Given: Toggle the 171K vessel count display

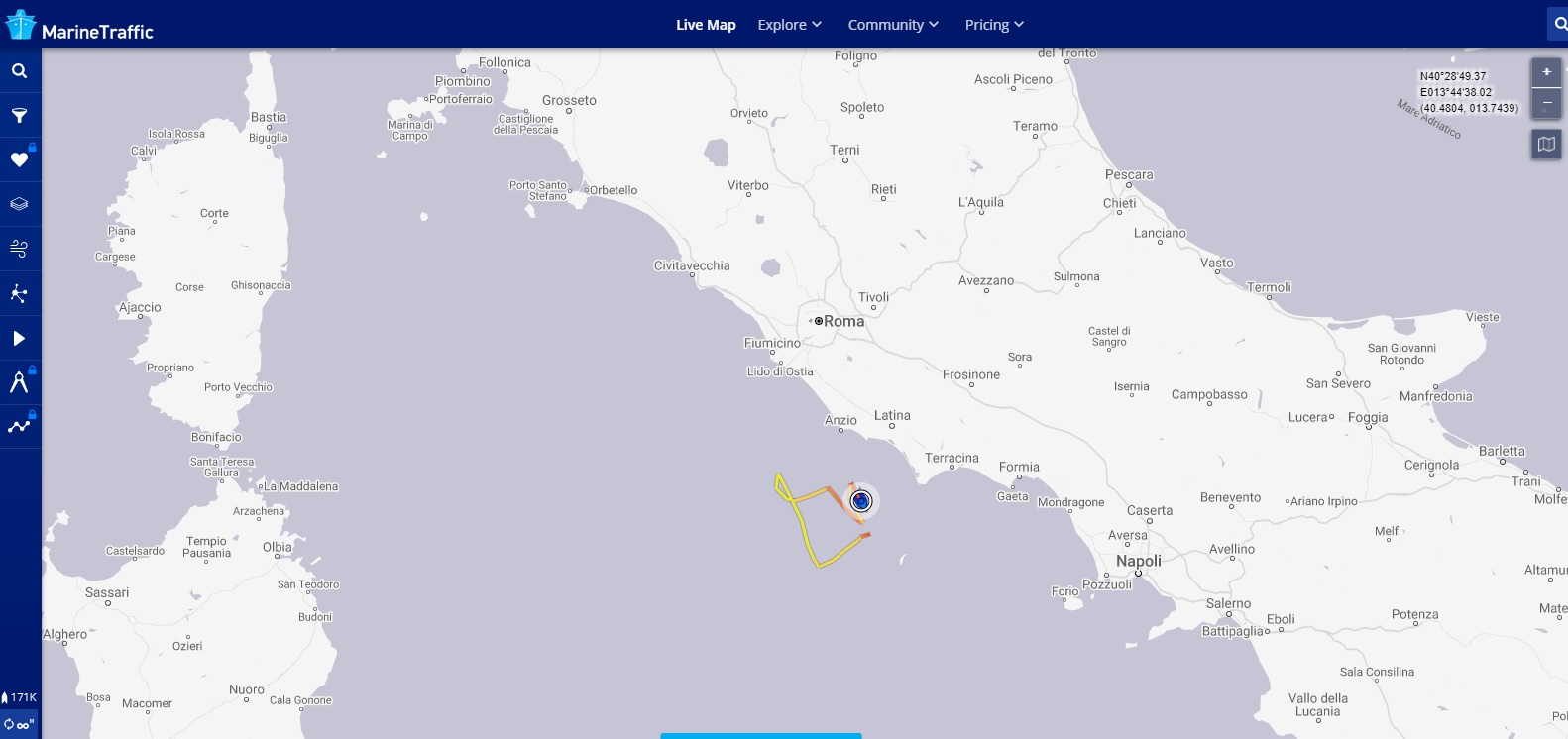Looking at the screenshot, I should click(x=20, y=697).
